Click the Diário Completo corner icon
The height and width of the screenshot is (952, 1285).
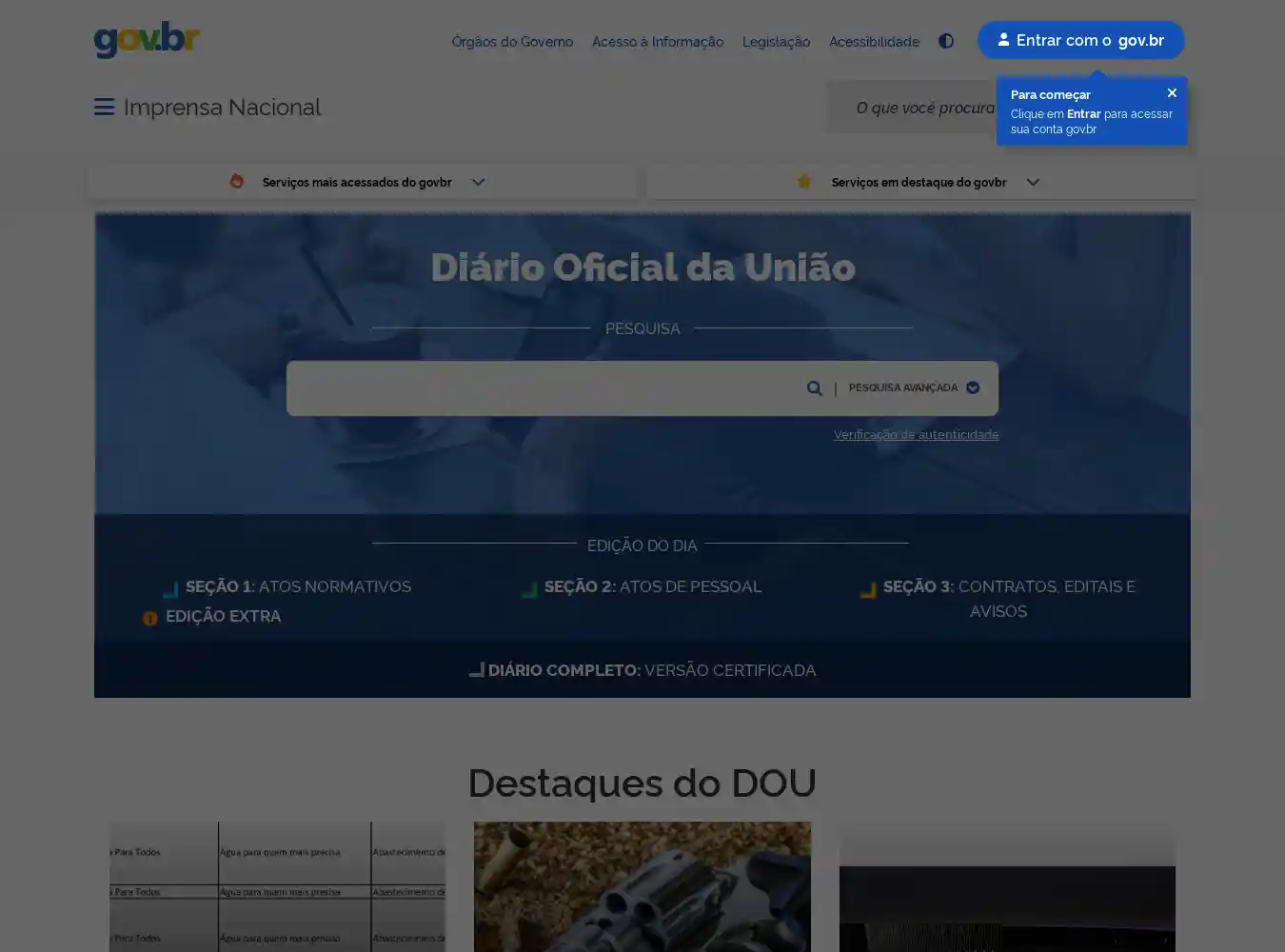click(477, 670)
